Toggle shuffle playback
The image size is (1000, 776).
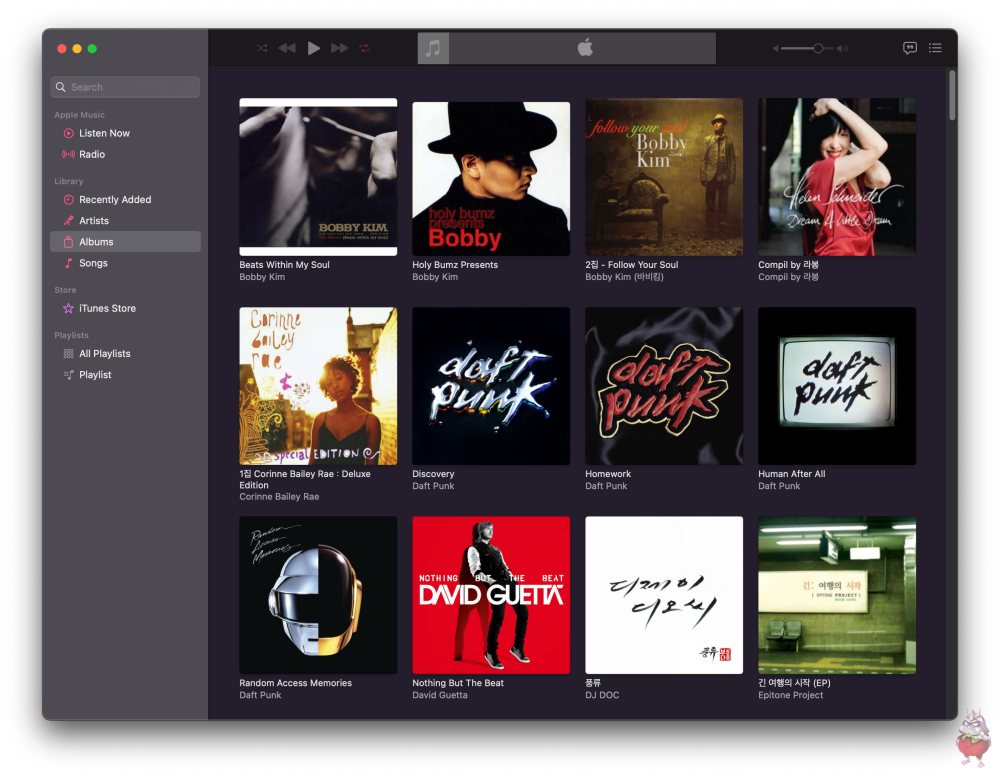click(261, 48)
